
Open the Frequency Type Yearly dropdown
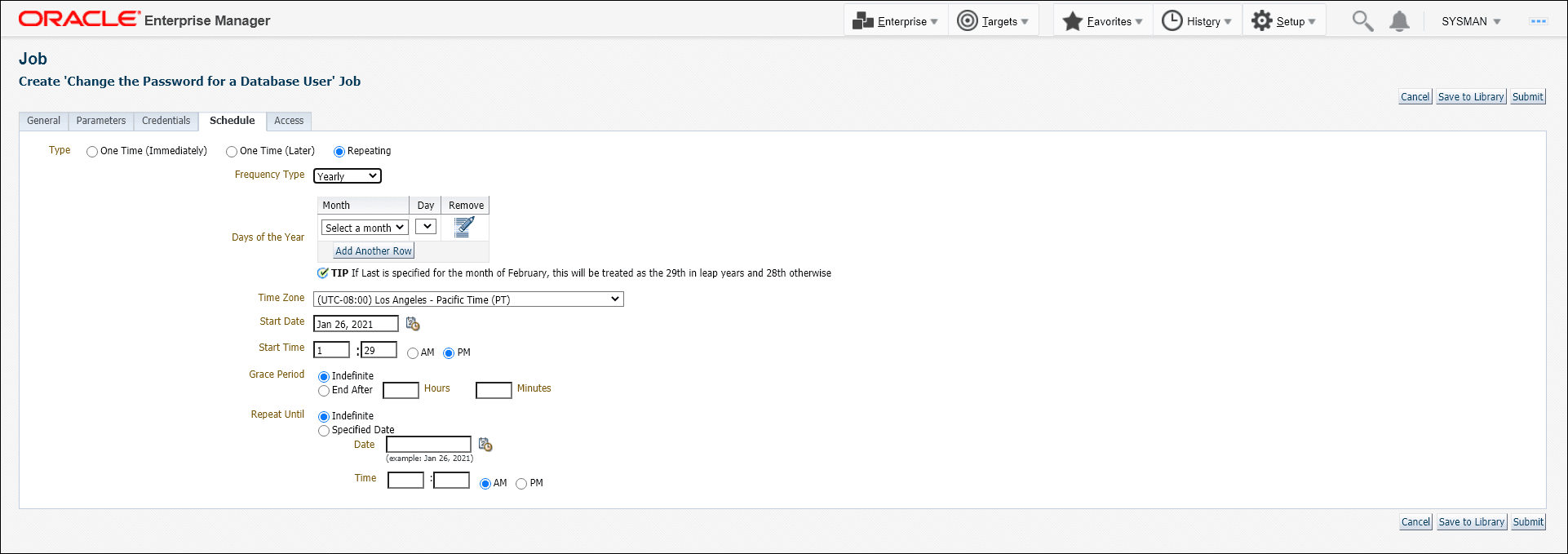pos(348,176)
